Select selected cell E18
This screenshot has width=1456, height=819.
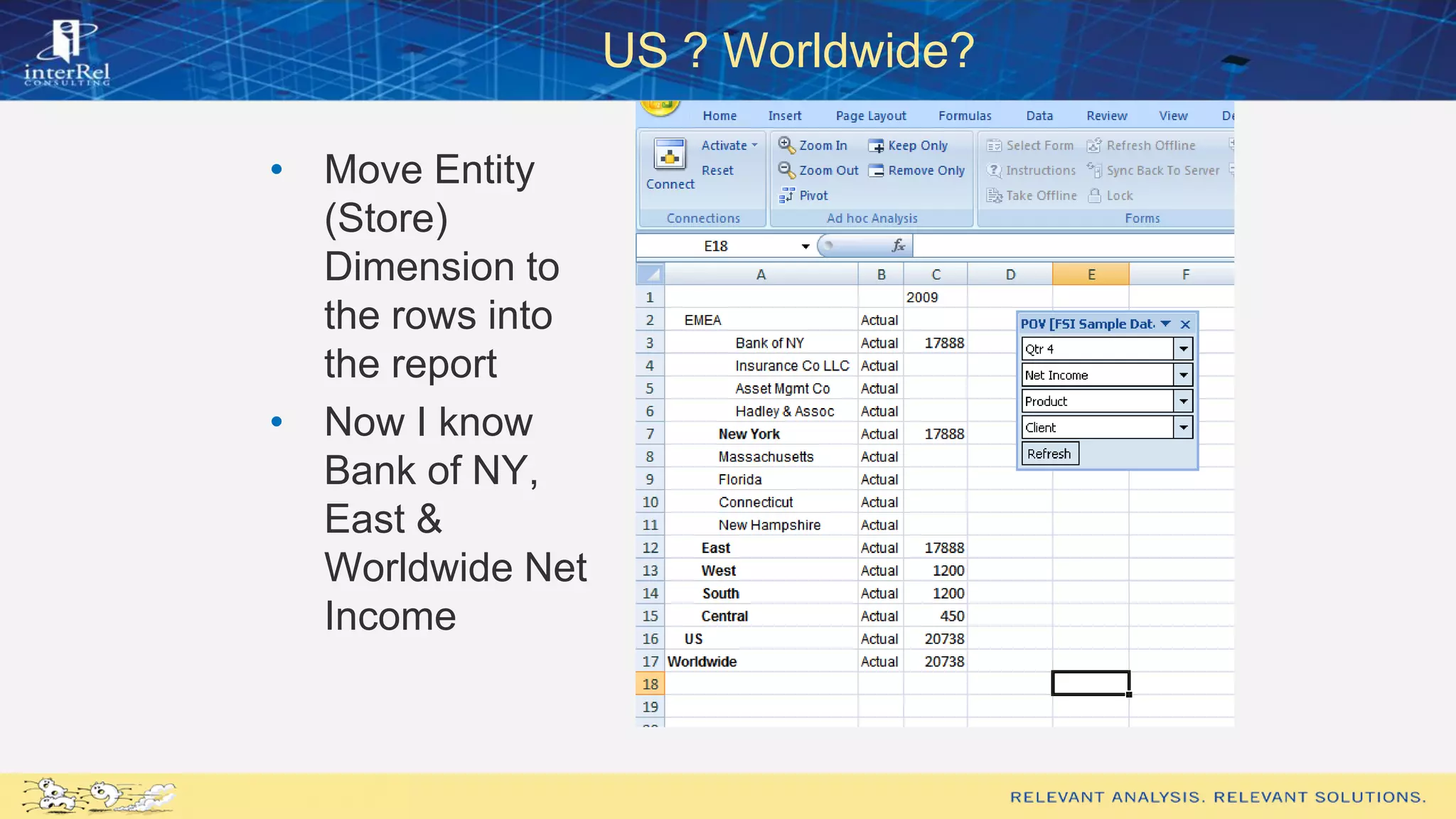click(1091, 683)
